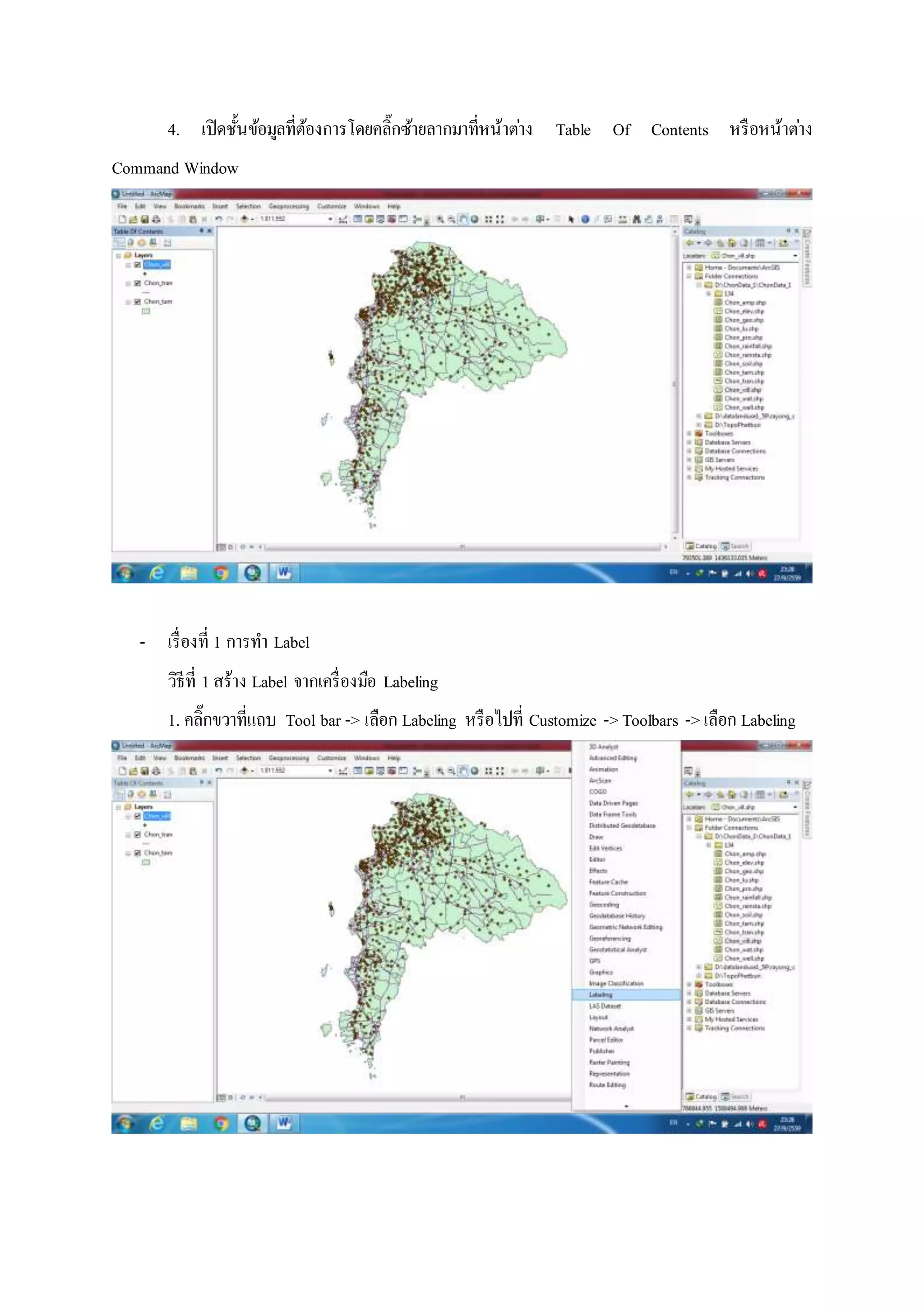Image resolution: width=924 pixels, height=1307 pixels.
Task: Choose Georeferencing from the toolbars popup list
Action: pos(610,938)
